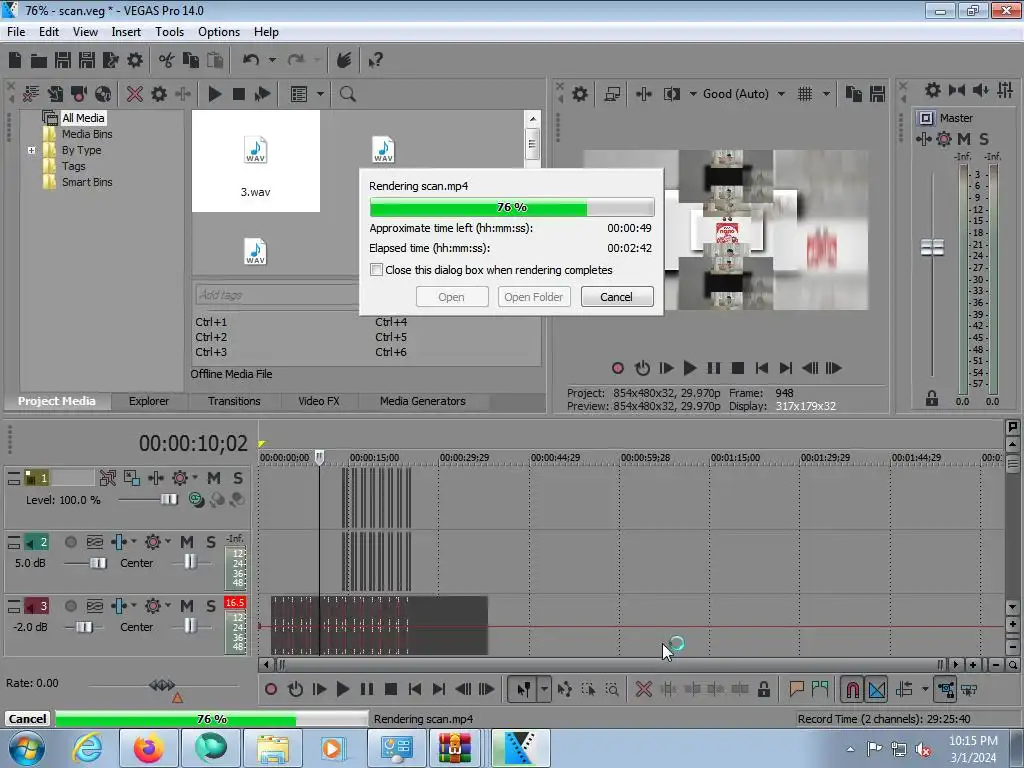The image size is (1024, 768).
Task: Open the Undo history dropdown arrow
Action: coord(272,60)
